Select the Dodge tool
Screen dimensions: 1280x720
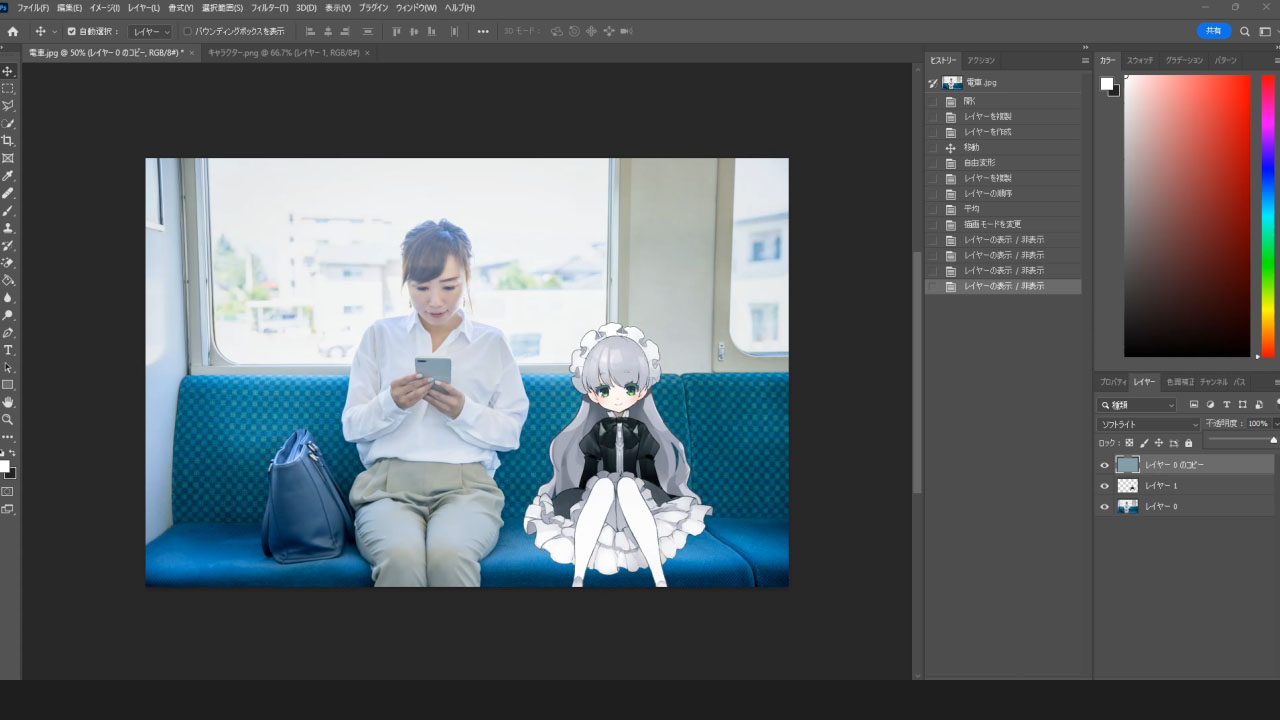coord(8,315)
